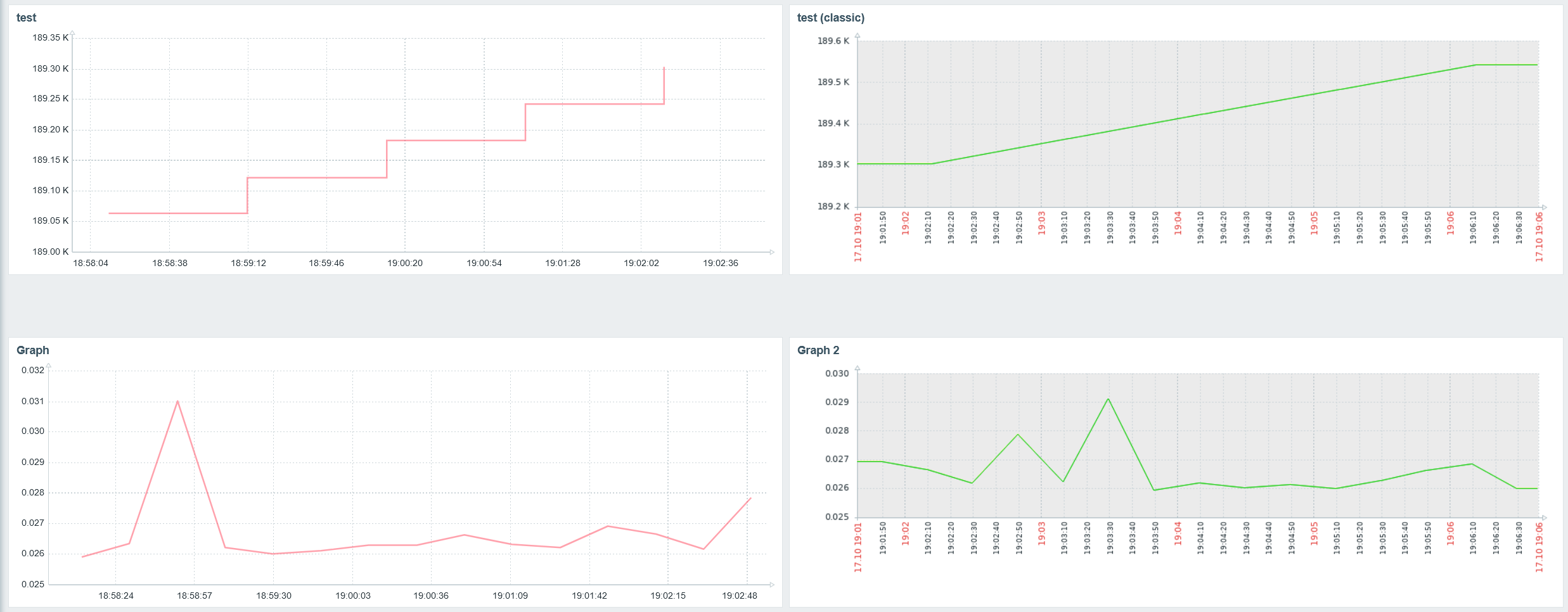Click the red 19:04 marker in Graph 2
Screen dimensions: 1568x612
point(1178,533)
